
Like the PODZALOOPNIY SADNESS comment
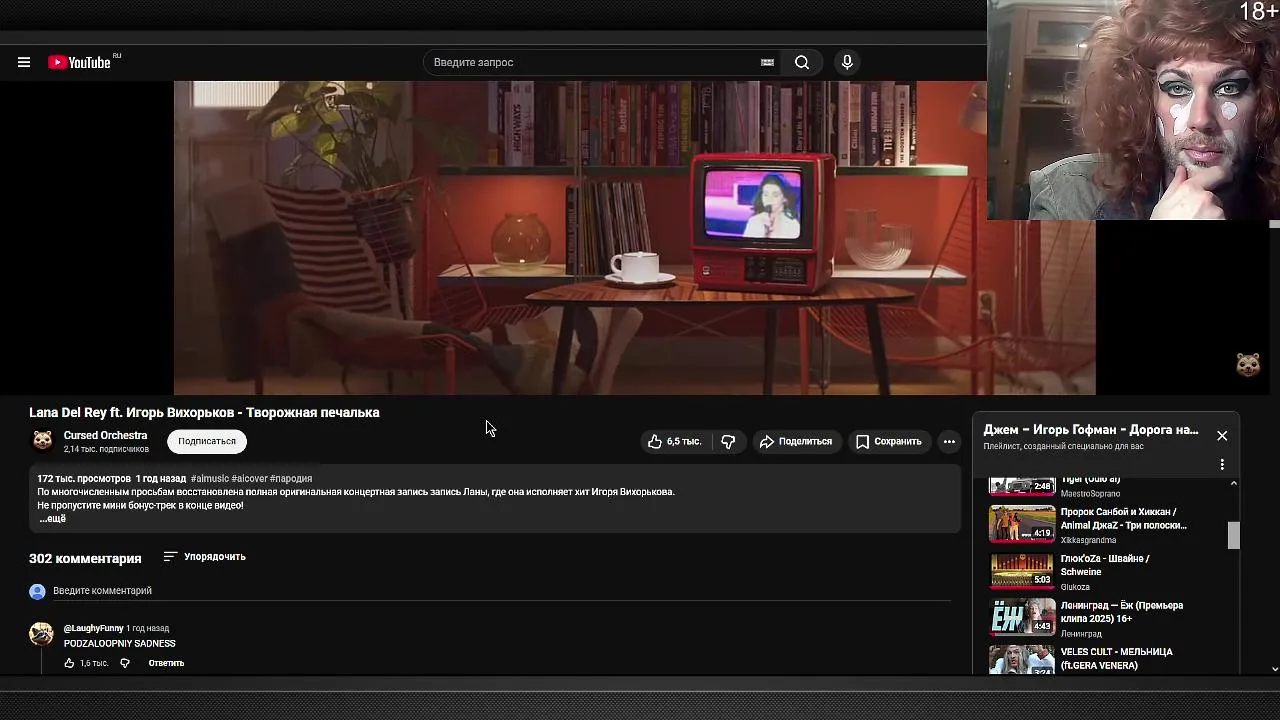pos(69,663)
